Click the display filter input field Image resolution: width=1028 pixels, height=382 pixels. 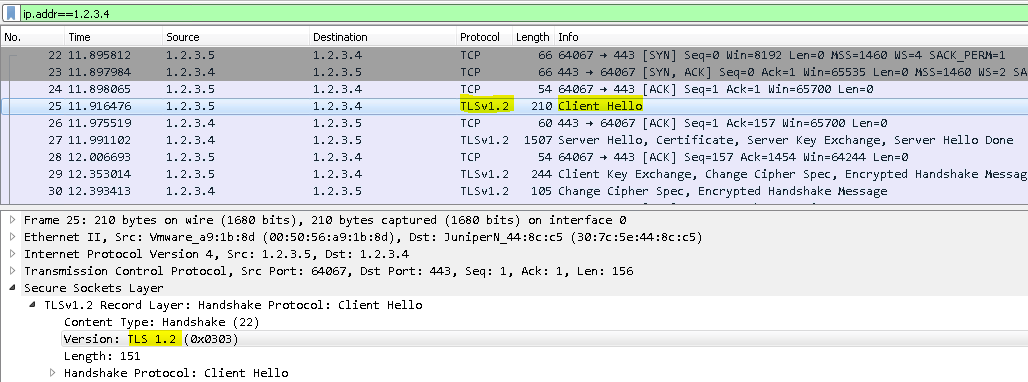(523, 13)
